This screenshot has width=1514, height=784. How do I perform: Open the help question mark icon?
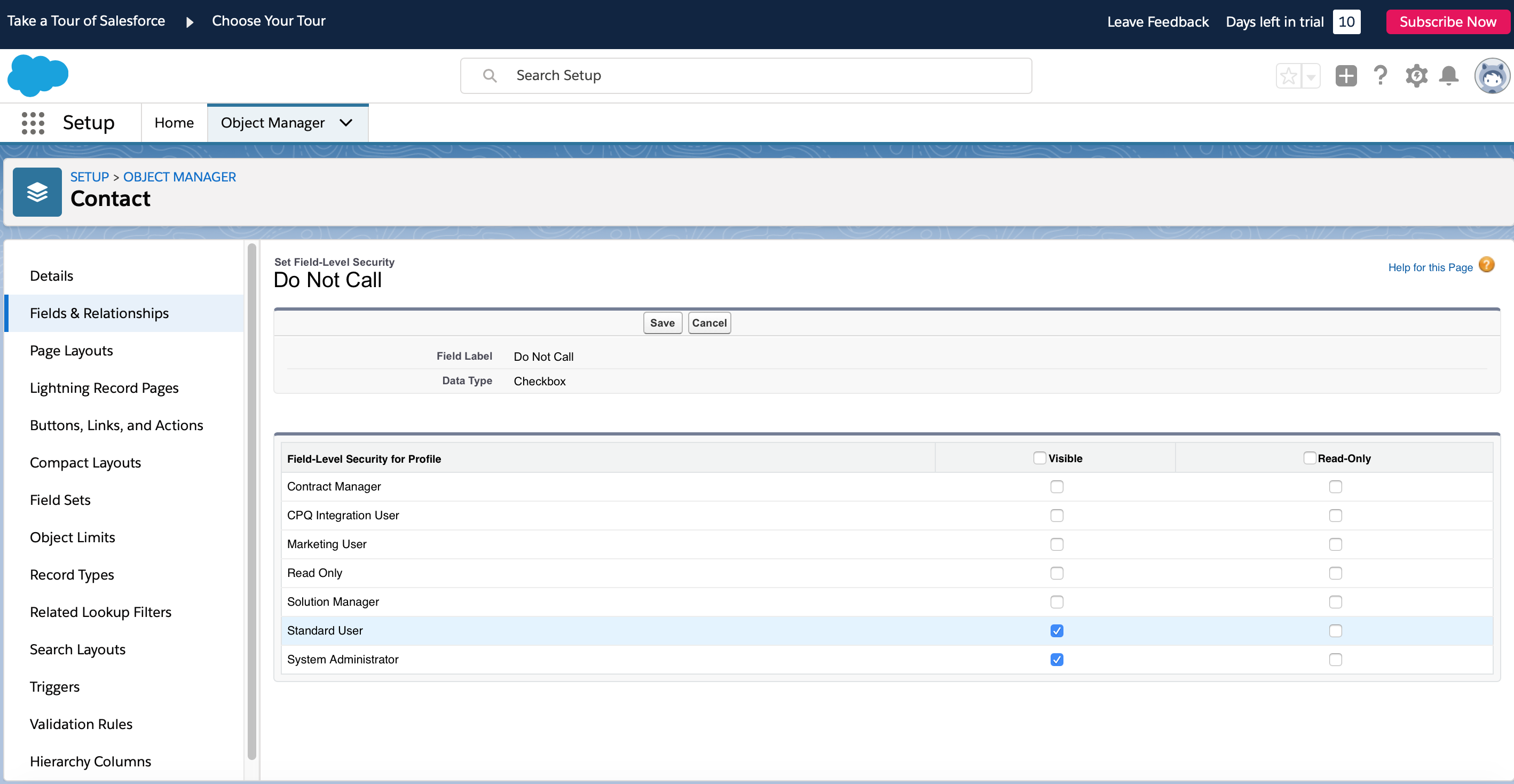pyautogui.click(x=1380, y=76)
